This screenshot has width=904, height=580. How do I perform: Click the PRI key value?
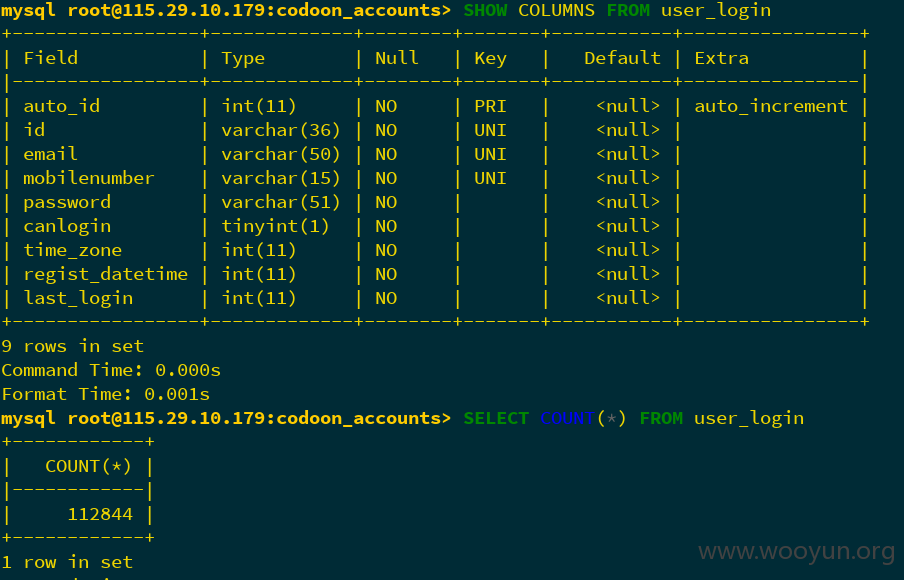tap(490, 106)
